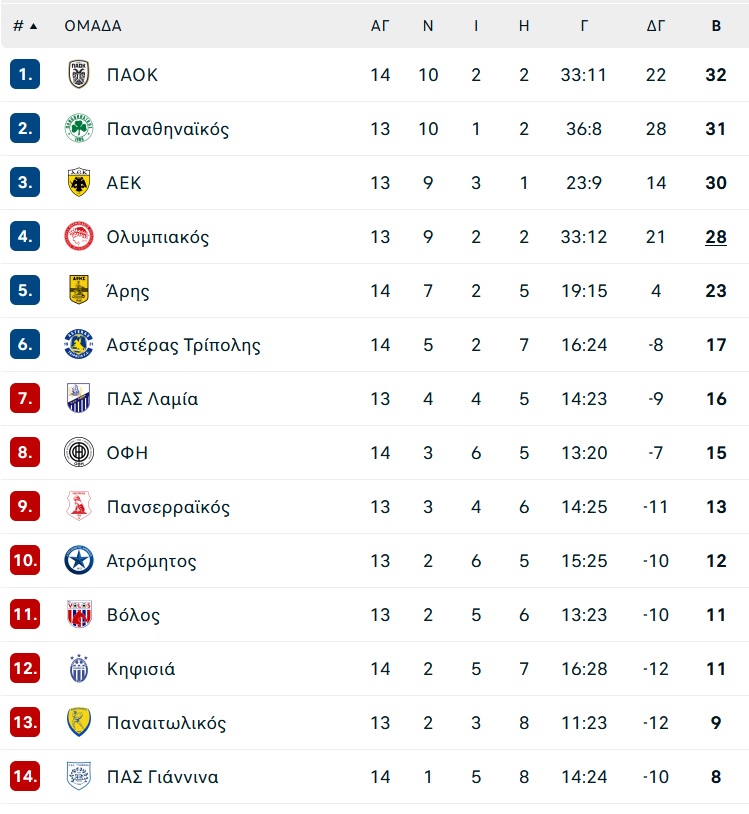
Task: Click the Βόλος club crest icon
Action: 79,614
